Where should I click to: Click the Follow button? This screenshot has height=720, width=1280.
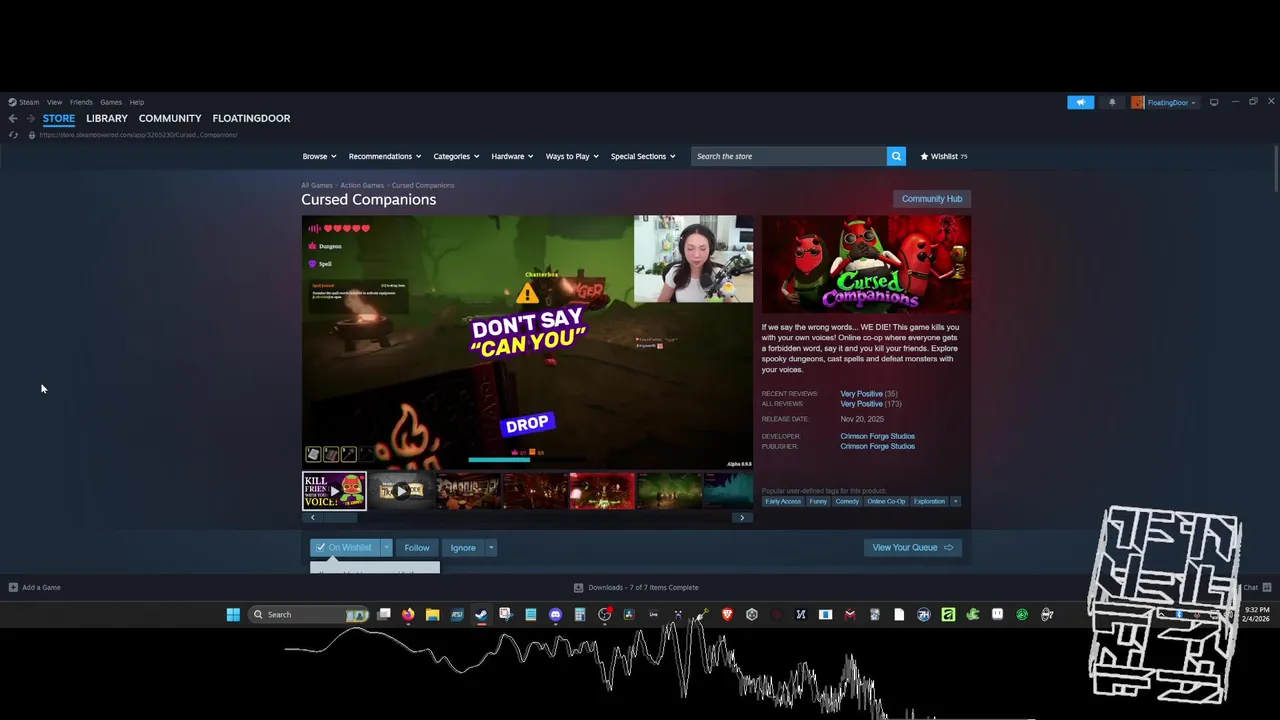417,547
